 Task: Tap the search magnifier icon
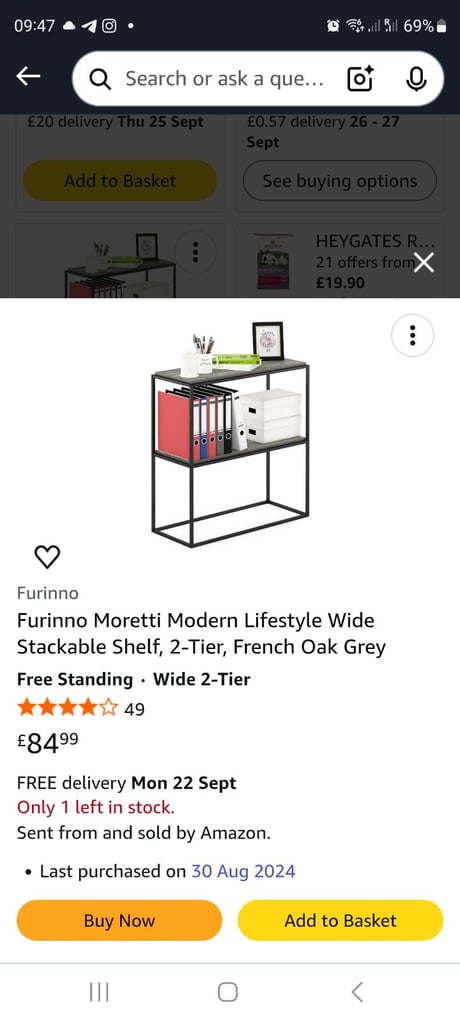(100, 79)
